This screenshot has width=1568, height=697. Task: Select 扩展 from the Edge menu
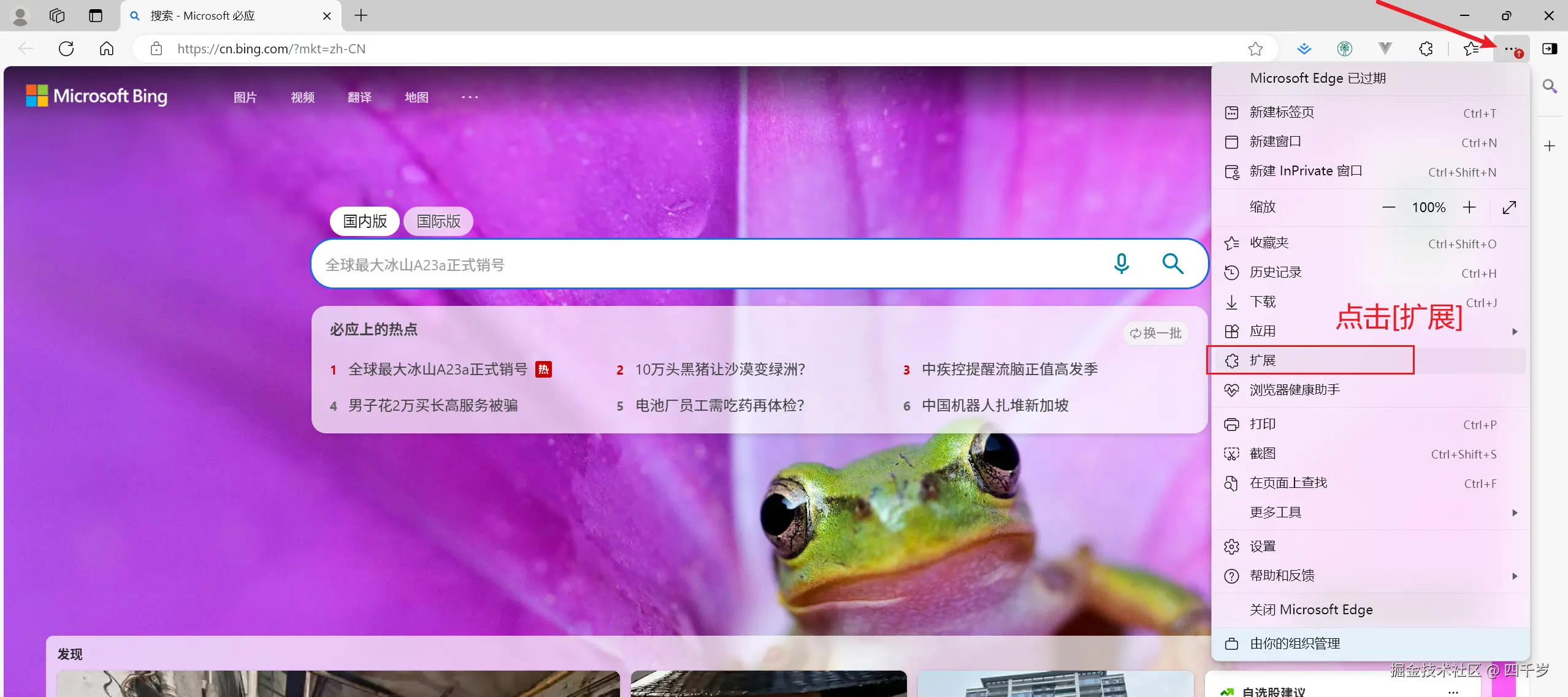click(1264, 360)
